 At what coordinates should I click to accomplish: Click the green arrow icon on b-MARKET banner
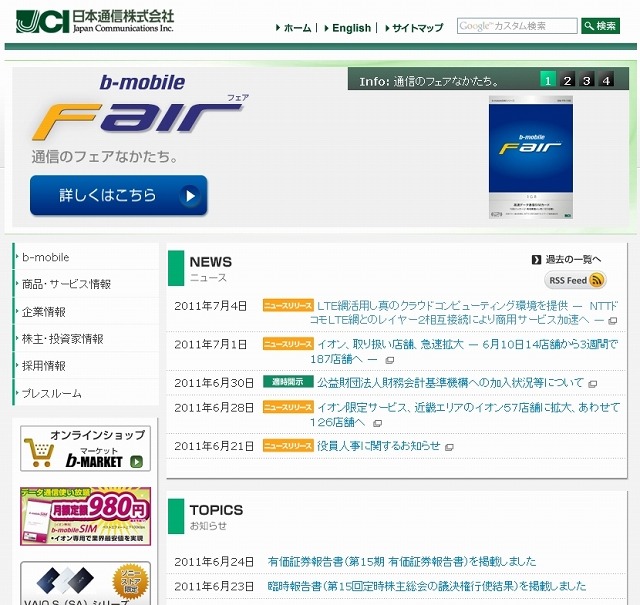coord(136,462)
